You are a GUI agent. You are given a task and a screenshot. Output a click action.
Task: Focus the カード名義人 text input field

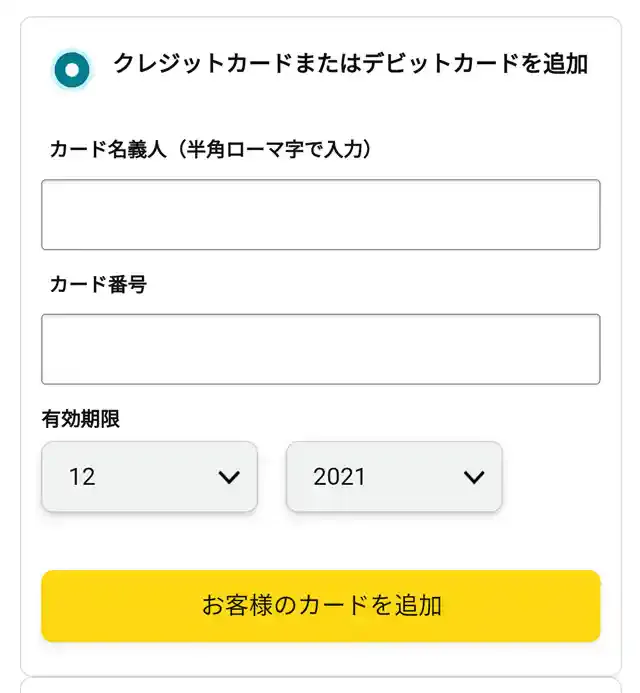[x=320, y=214]
